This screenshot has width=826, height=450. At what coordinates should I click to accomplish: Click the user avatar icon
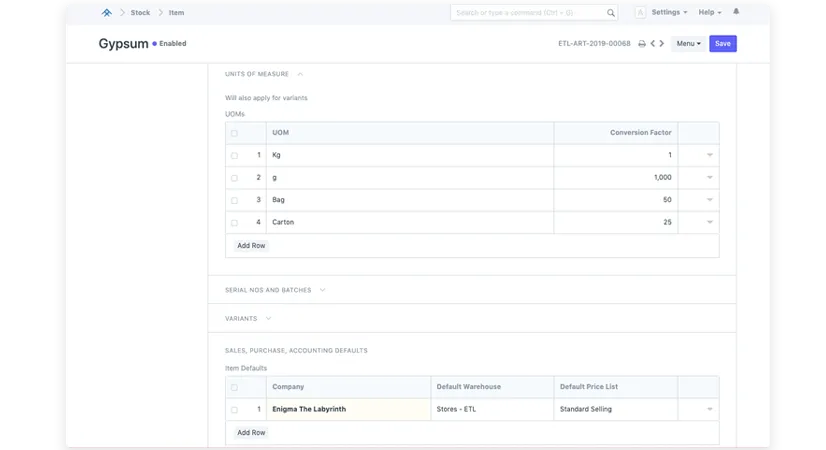(x=640, y=13)
